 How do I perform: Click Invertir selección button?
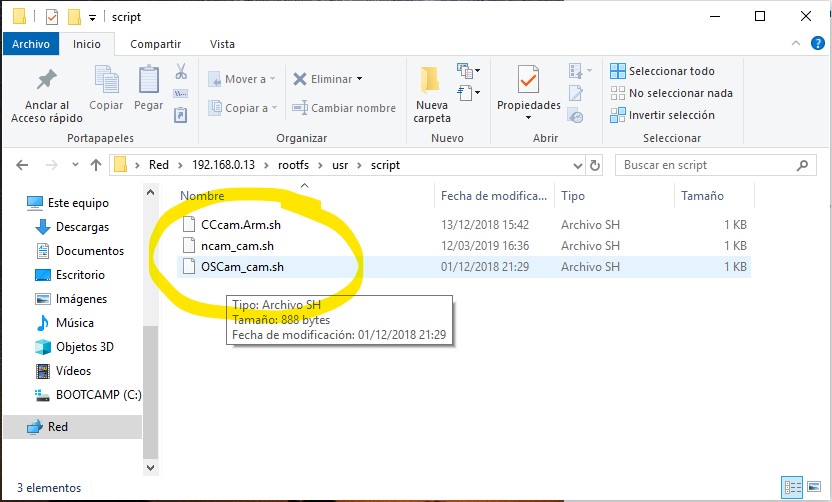click(x=670, y=115)
